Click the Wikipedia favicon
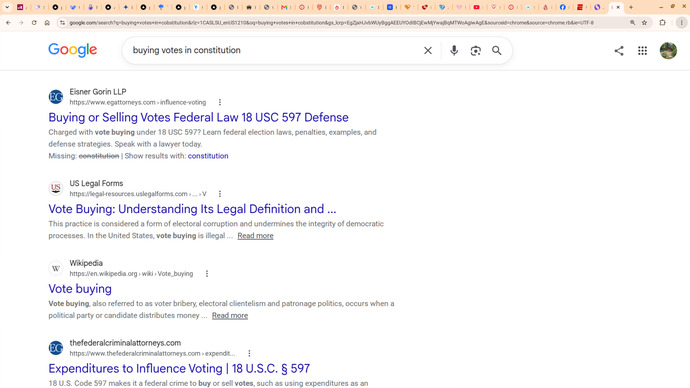 pyautogui.click(x=56, y=268)
